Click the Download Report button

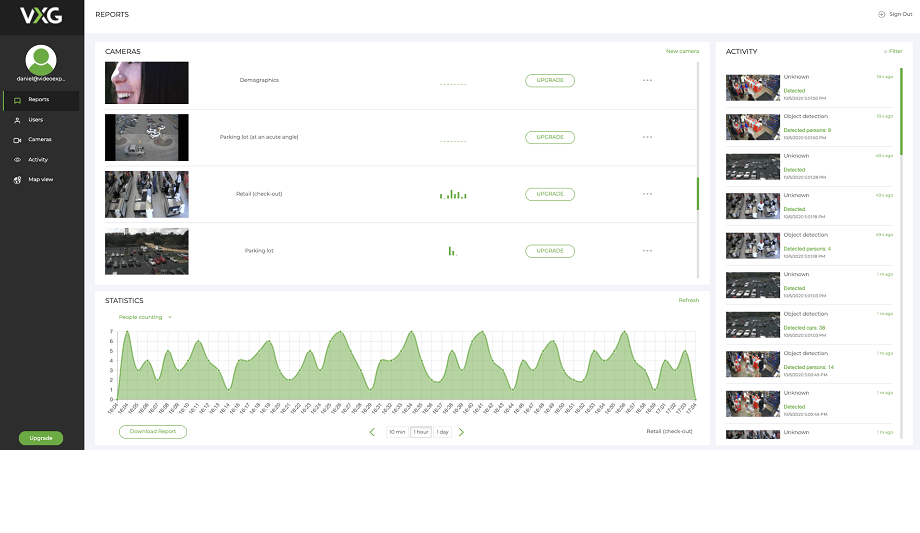click(x=153, y=432)
